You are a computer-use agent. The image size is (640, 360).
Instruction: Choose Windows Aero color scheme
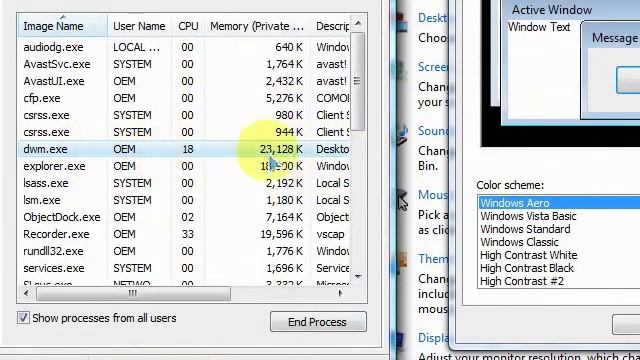coord(560,203)
